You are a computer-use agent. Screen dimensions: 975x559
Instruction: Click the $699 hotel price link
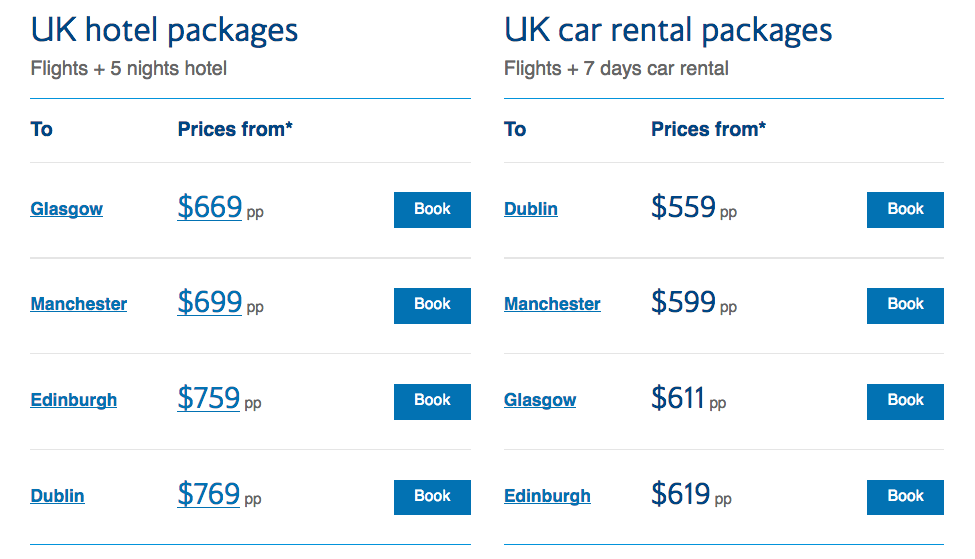[x=209, y=302]
